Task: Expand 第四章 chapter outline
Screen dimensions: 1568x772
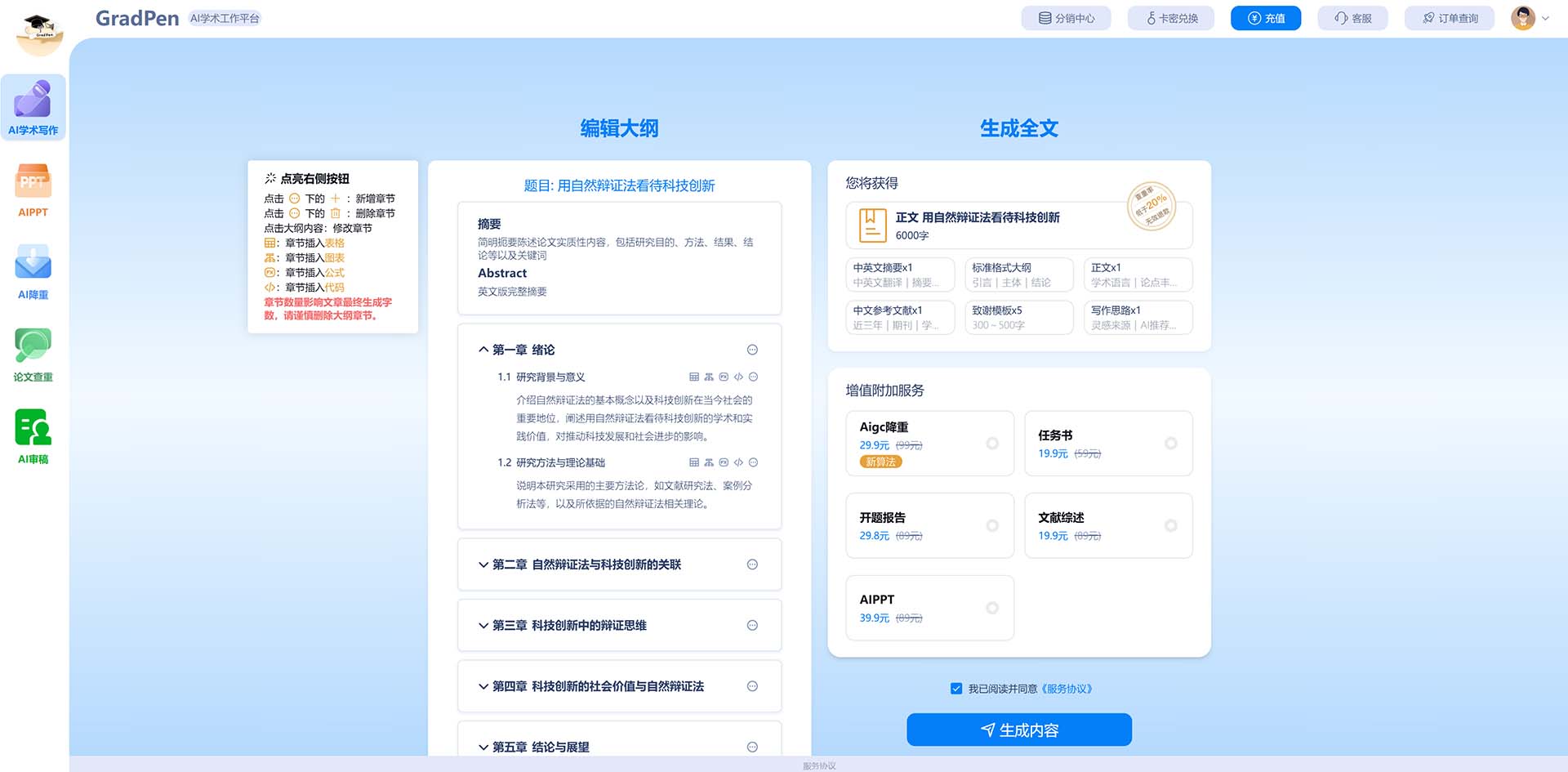Action: (x=483, y=686)
